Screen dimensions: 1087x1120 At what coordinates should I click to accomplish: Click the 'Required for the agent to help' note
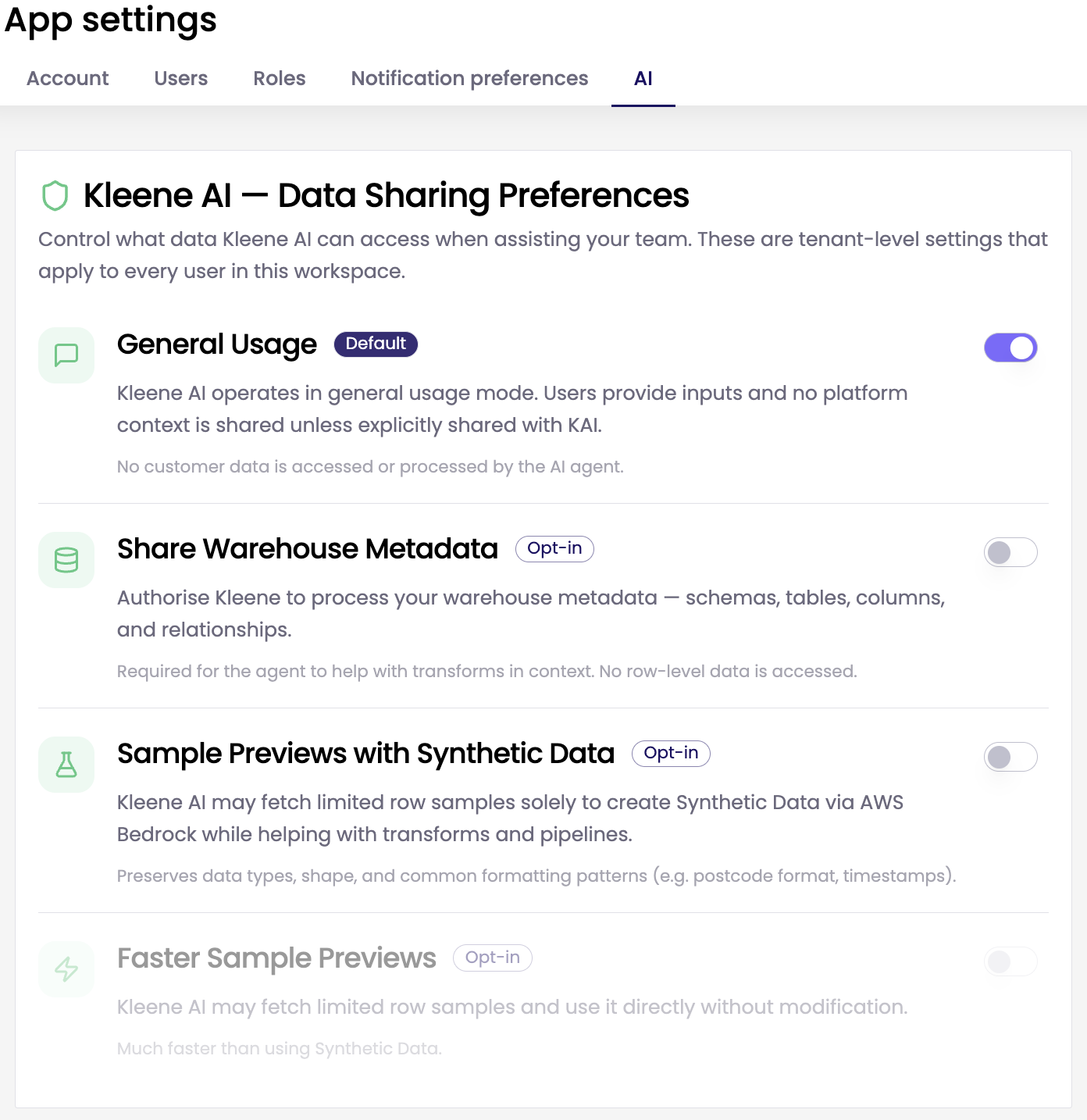pos(487,672)
